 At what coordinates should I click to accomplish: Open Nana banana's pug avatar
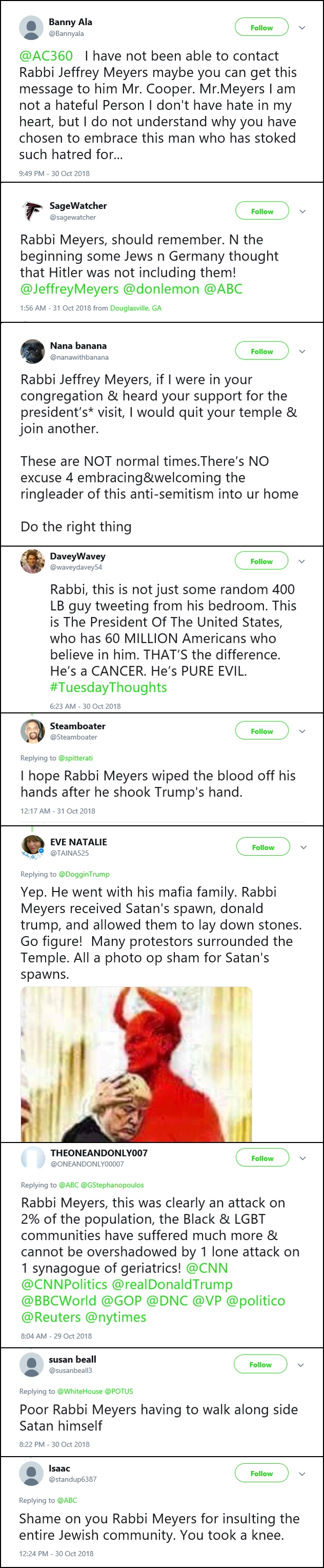tap(32, 351)
